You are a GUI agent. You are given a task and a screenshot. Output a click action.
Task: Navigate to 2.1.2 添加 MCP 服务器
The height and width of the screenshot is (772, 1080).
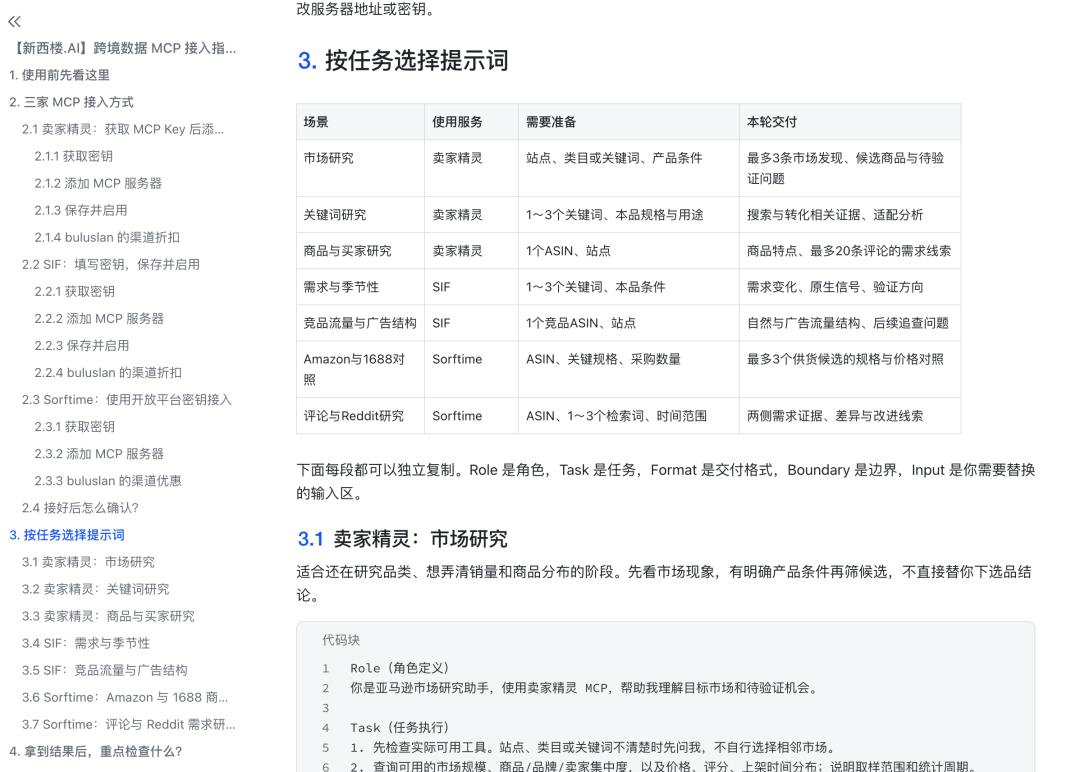coord(98,183)
